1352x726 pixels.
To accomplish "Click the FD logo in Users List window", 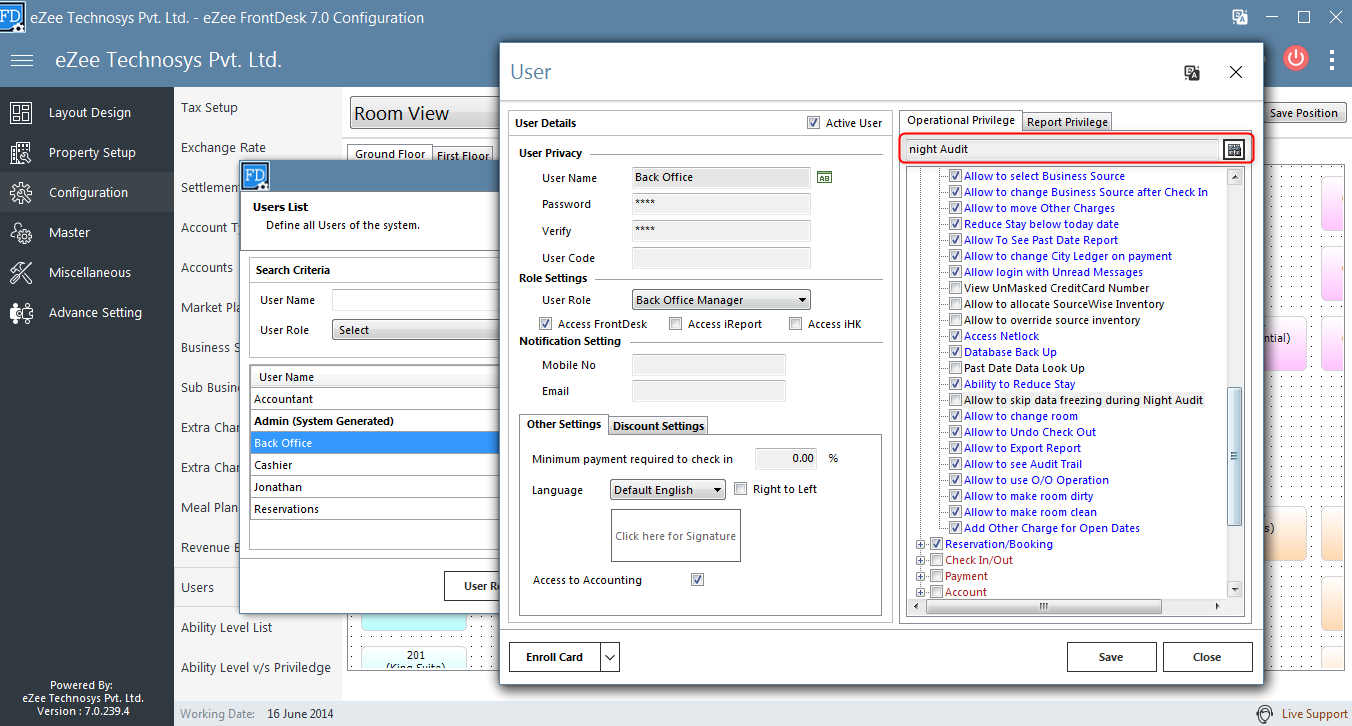I will point(256,177).
